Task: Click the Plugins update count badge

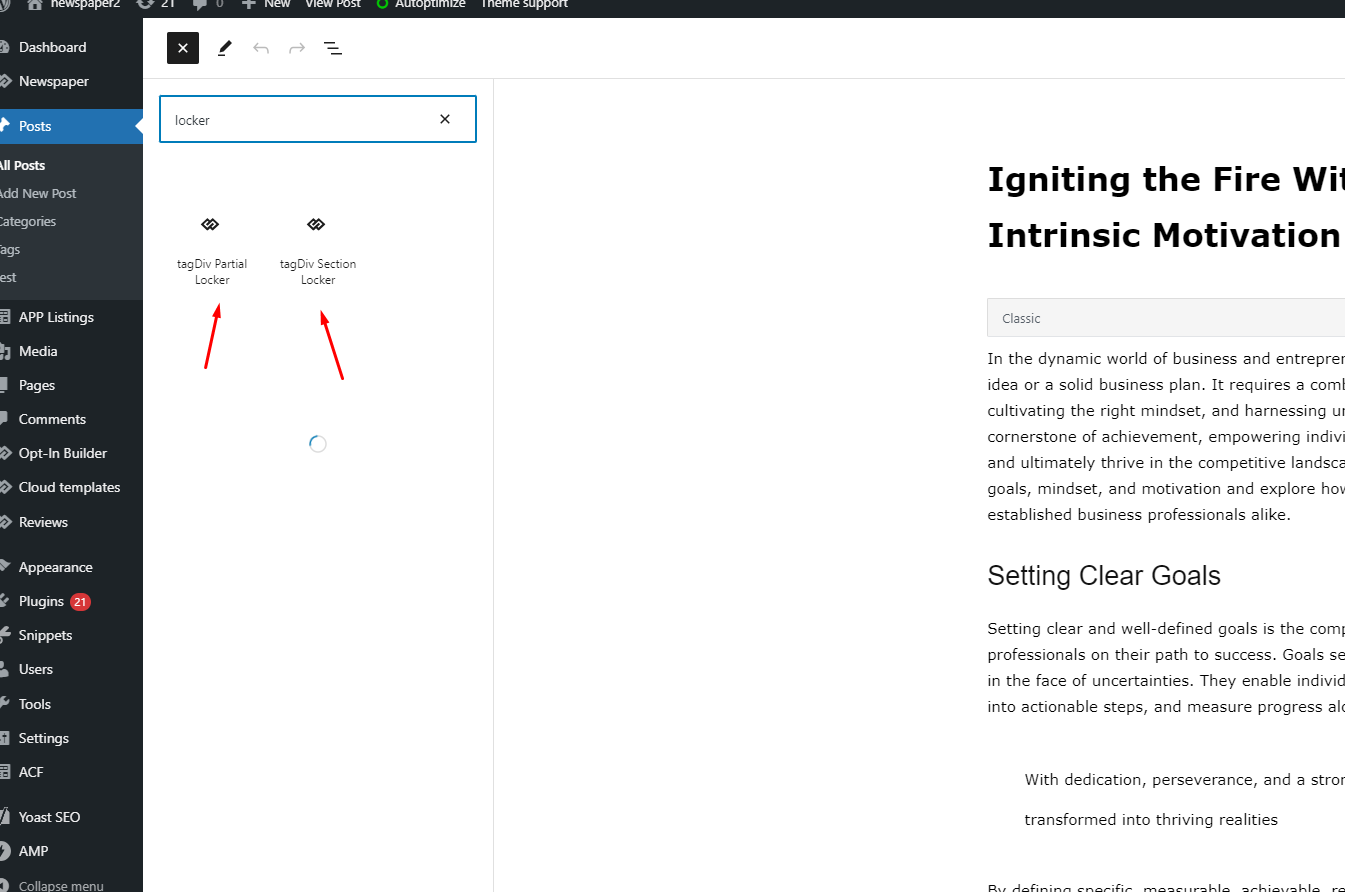Action: coord(80,602)
